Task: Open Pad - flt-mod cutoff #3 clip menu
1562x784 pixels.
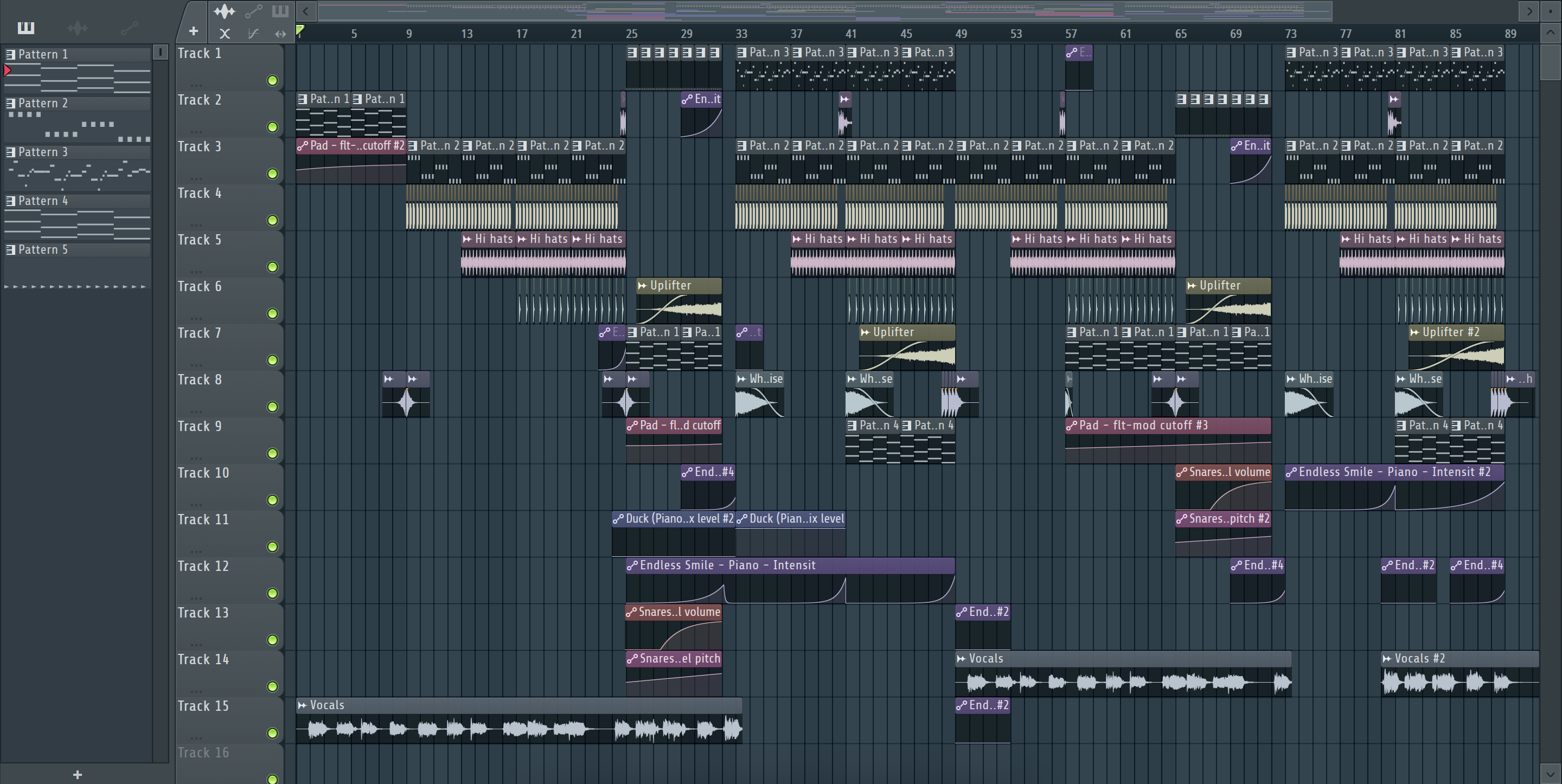Action: [1072, 426]
